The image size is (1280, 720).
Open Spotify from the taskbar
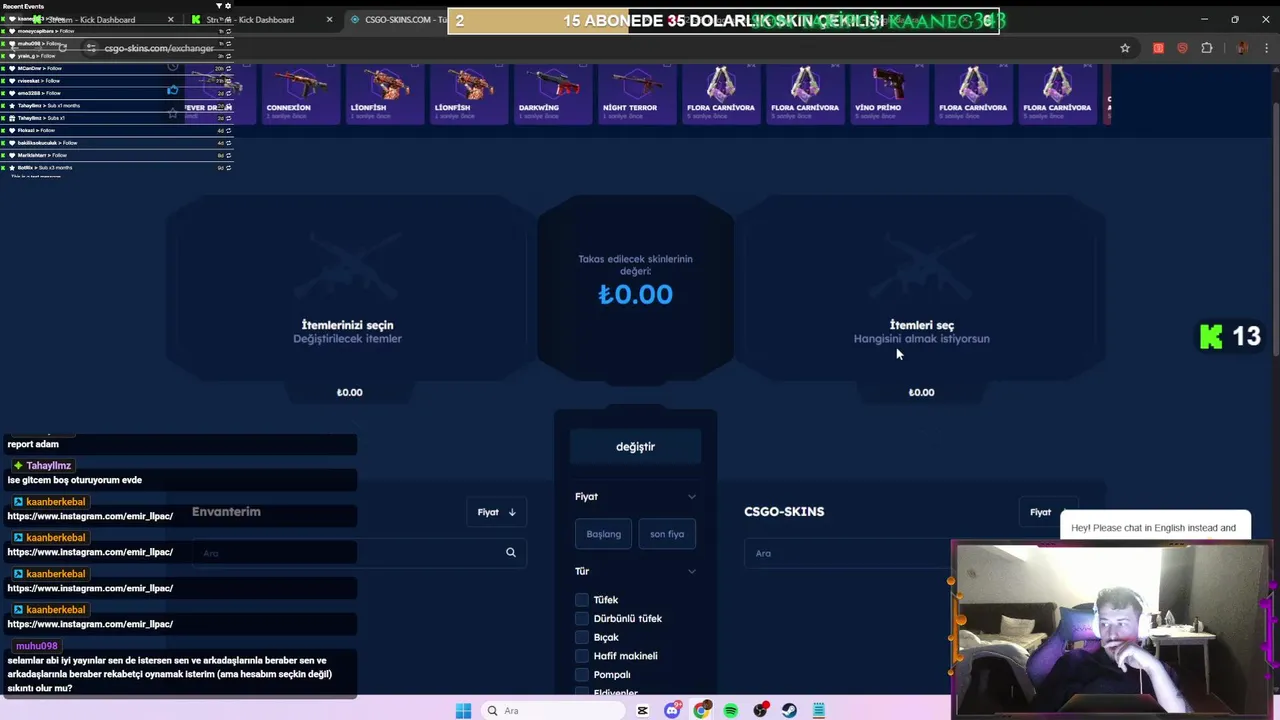click(x=731, y=711)
